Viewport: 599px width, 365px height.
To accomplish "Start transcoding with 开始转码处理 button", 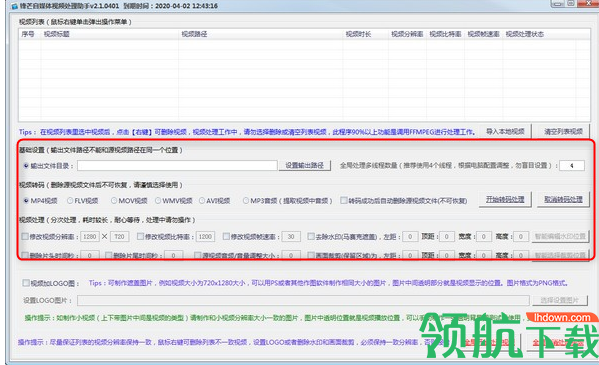I will click(x=505, y=200).
